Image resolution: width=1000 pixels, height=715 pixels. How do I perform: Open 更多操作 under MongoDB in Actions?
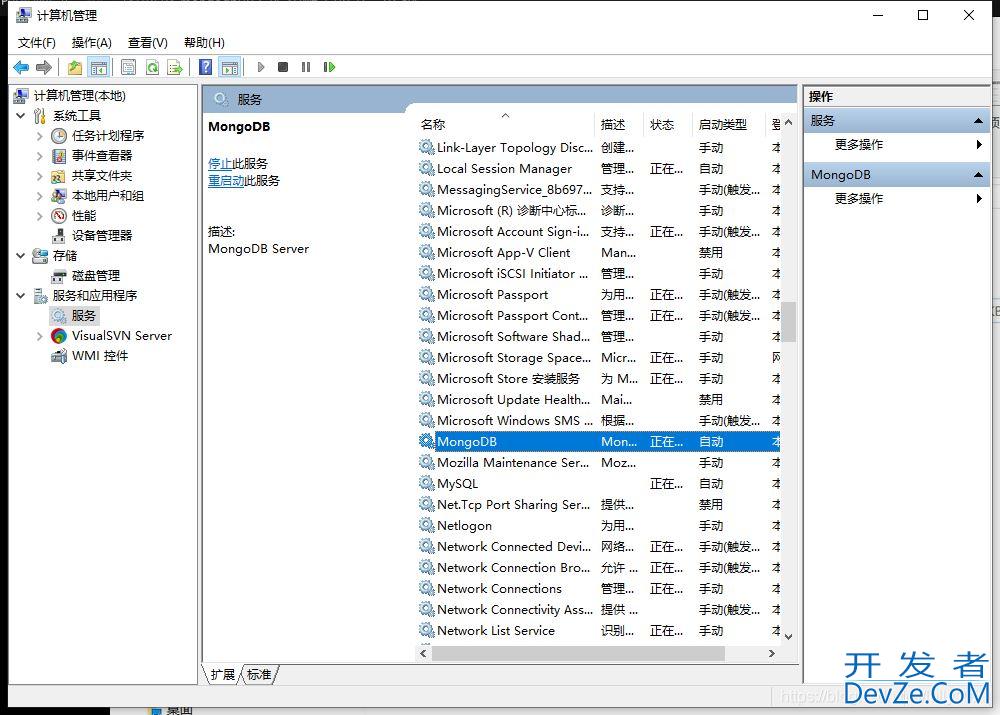coord(858,198)
